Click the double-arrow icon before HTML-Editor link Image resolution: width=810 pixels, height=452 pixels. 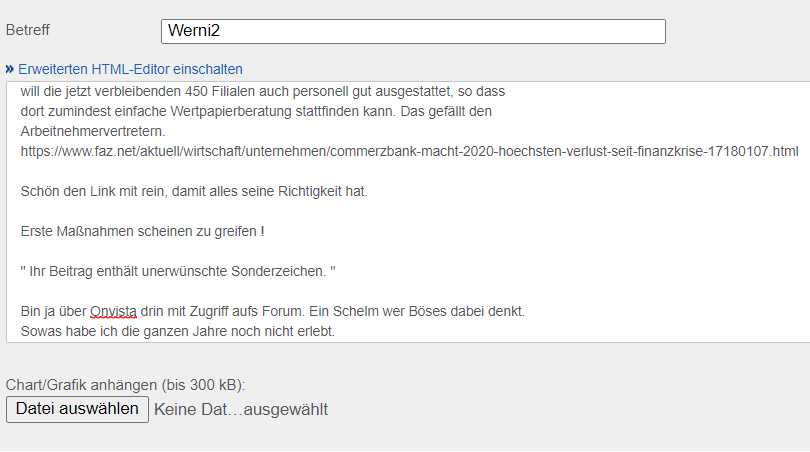pos(10,69)
